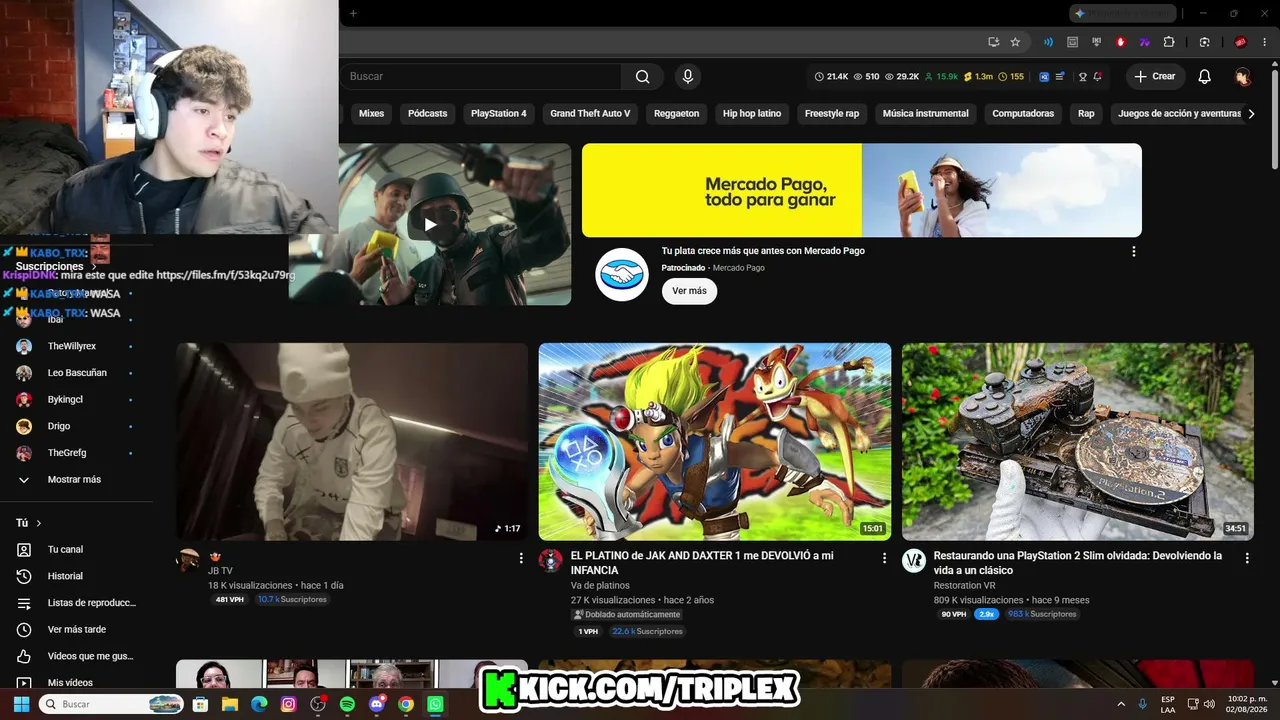
Task: Open the Va de platinos channel name link
Action: 600,585
